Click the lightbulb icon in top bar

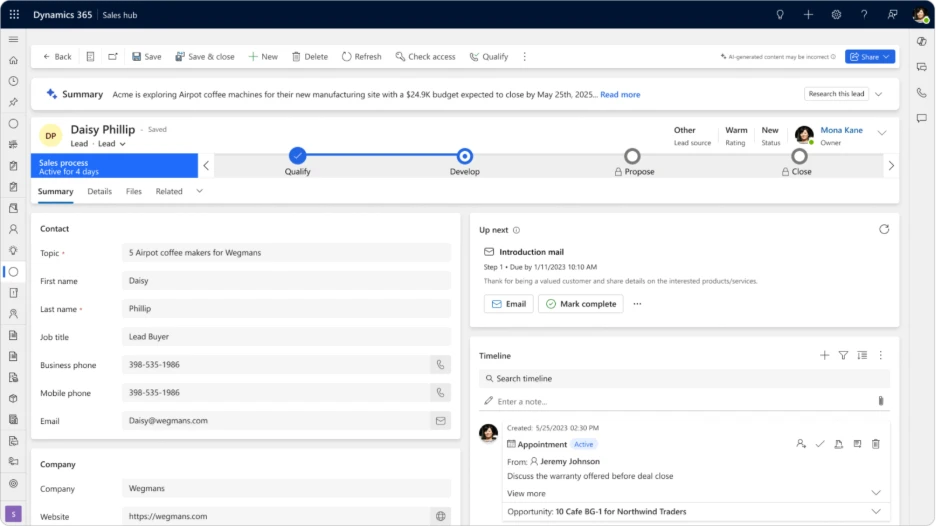tap(780, 15)
